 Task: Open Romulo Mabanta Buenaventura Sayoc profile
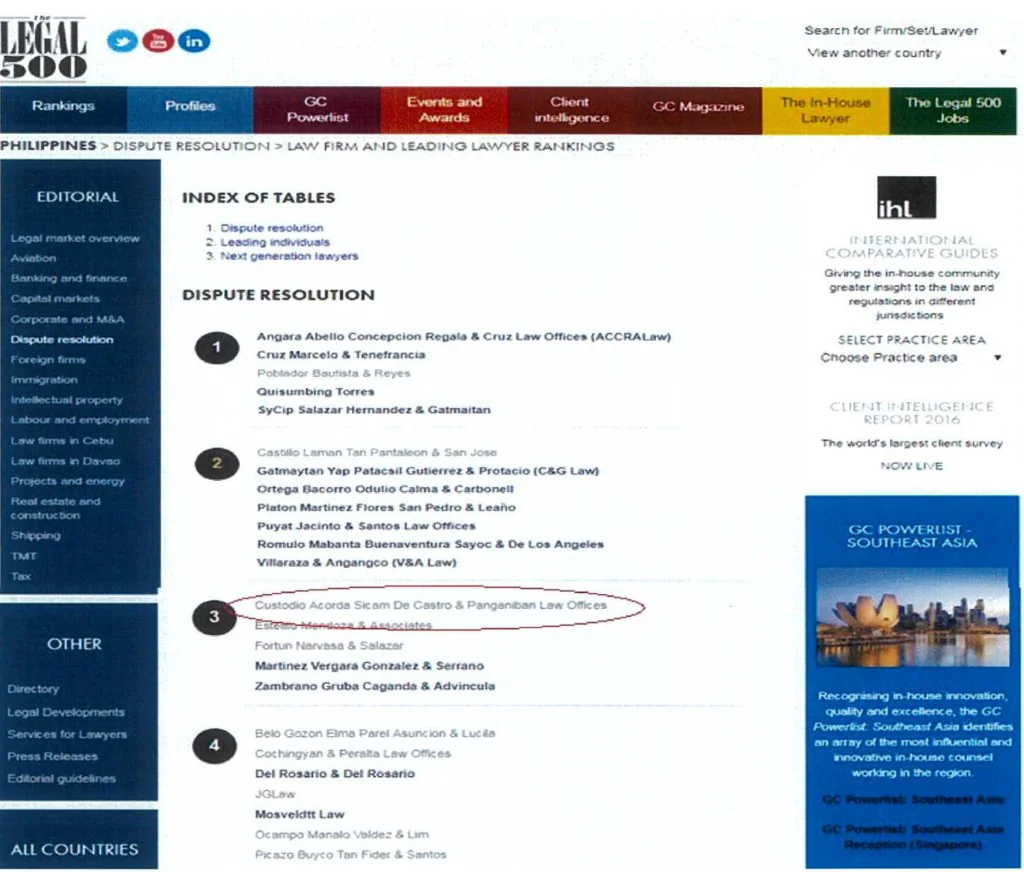pos(430,544)
